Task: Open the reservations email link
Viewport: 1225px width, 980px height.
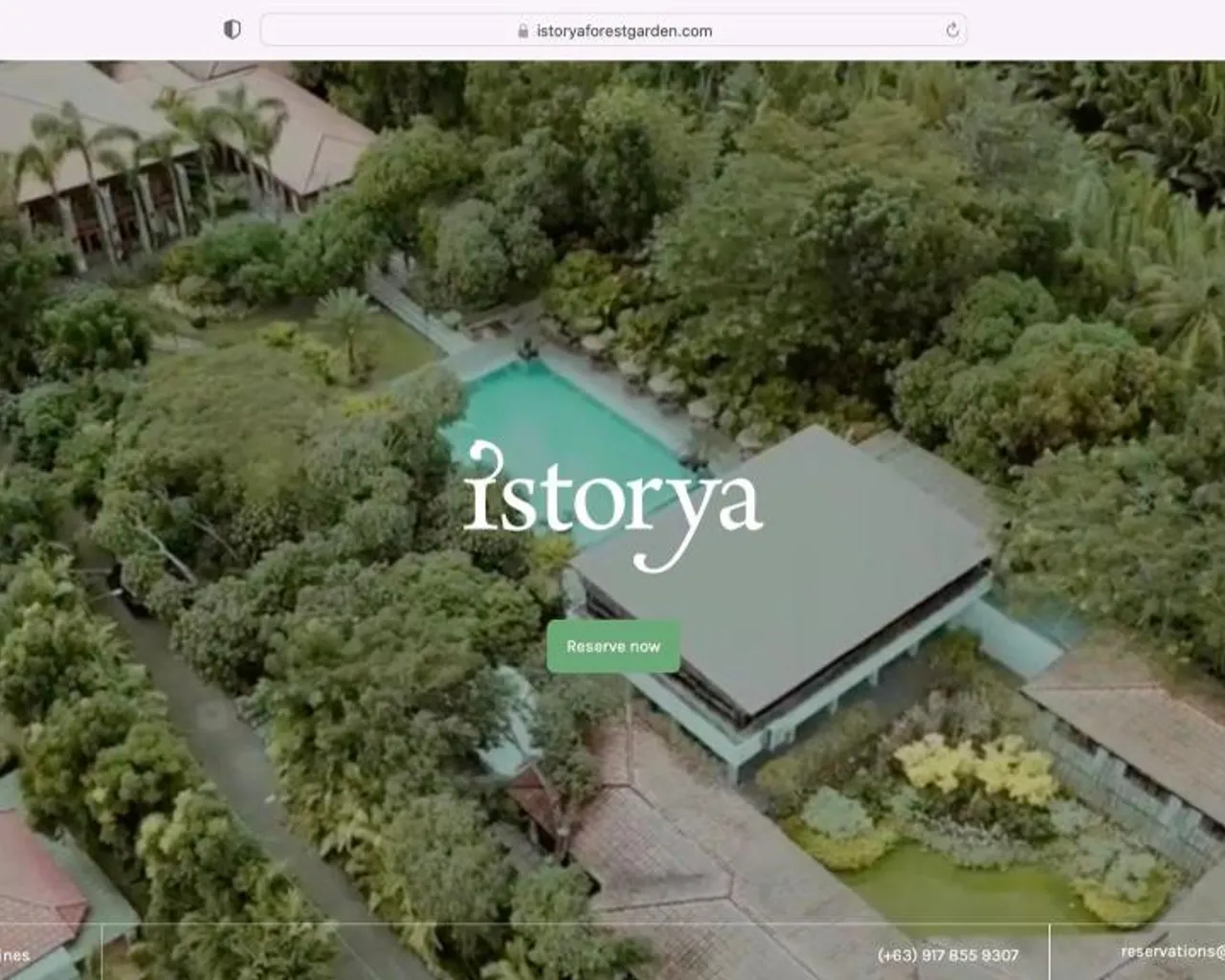Action: [x=1172, y=951]
